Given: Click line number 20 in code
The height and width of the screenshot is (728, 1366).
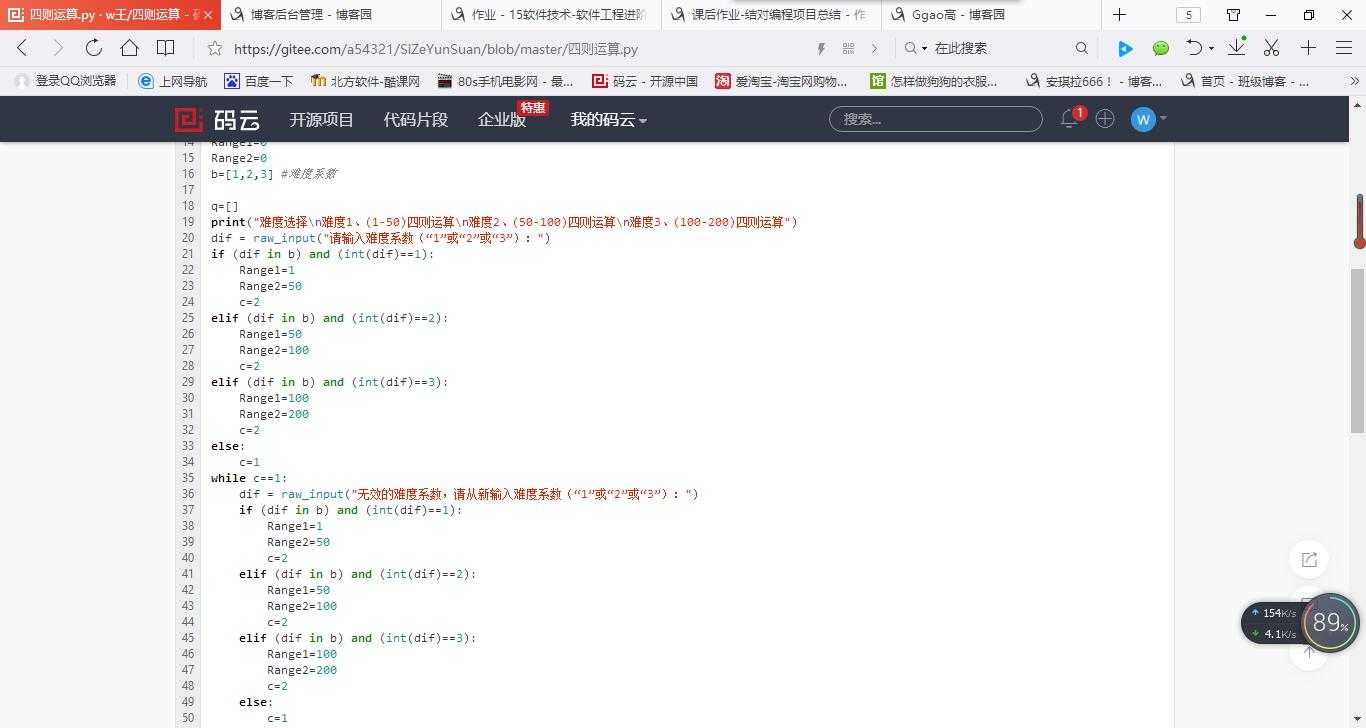Looking at the screenshot, I should [x=188, y=238].
